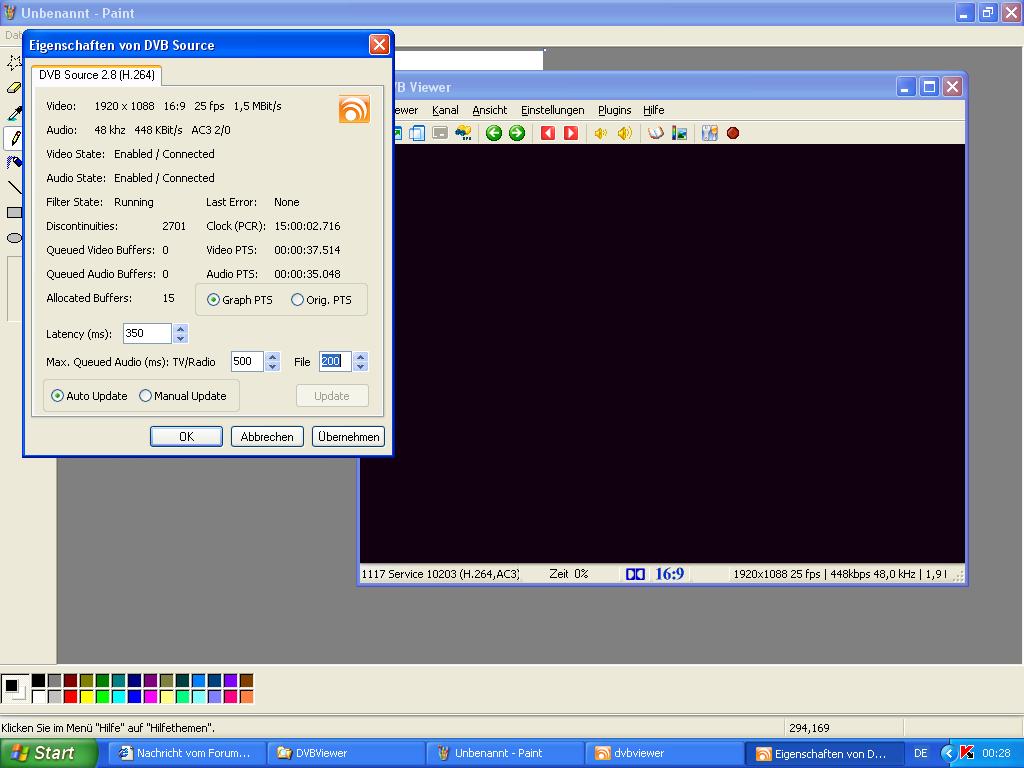
Task: Open the Einstellungen menu
Action: [x=552, y=110]
